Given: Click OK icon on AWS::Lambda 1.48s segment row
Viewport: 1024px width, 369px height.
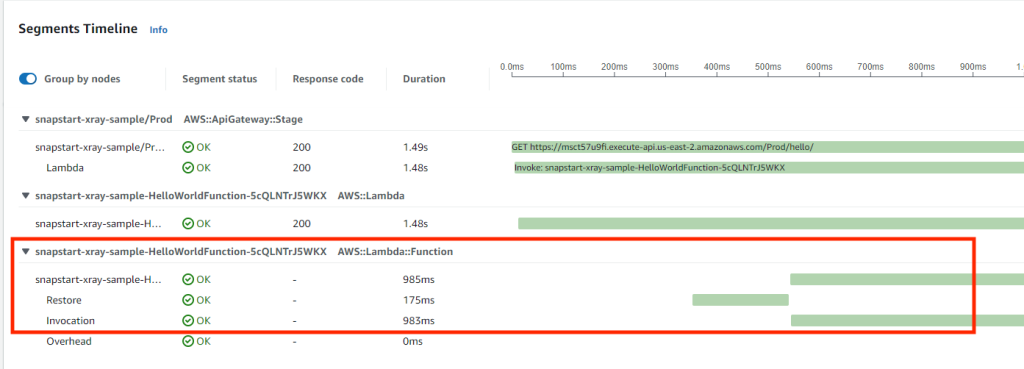Looking at the screenshot, I should tap(188, 223).
